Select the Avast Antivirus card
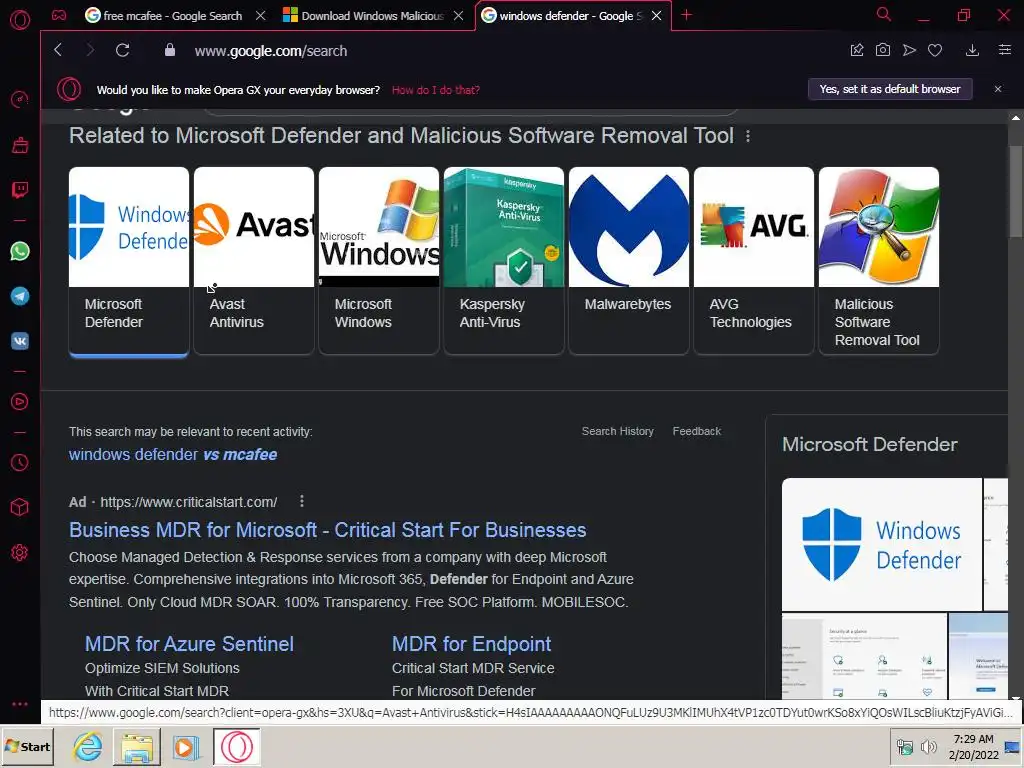The height and width of the screenshot is (768, 1024). click(254, 261)
